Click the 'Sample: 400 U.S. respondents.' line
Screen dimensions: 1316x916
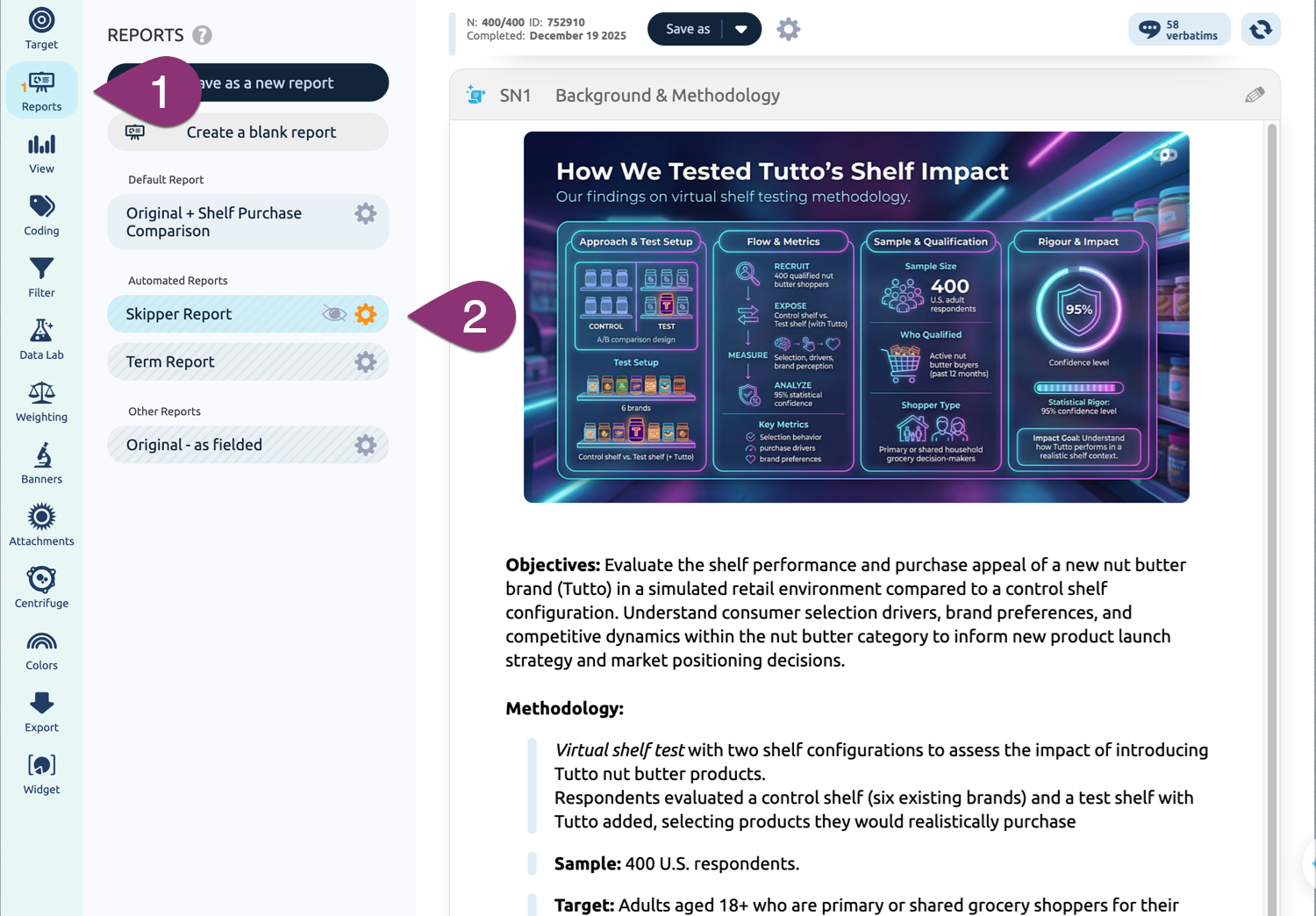click(676, 863)
